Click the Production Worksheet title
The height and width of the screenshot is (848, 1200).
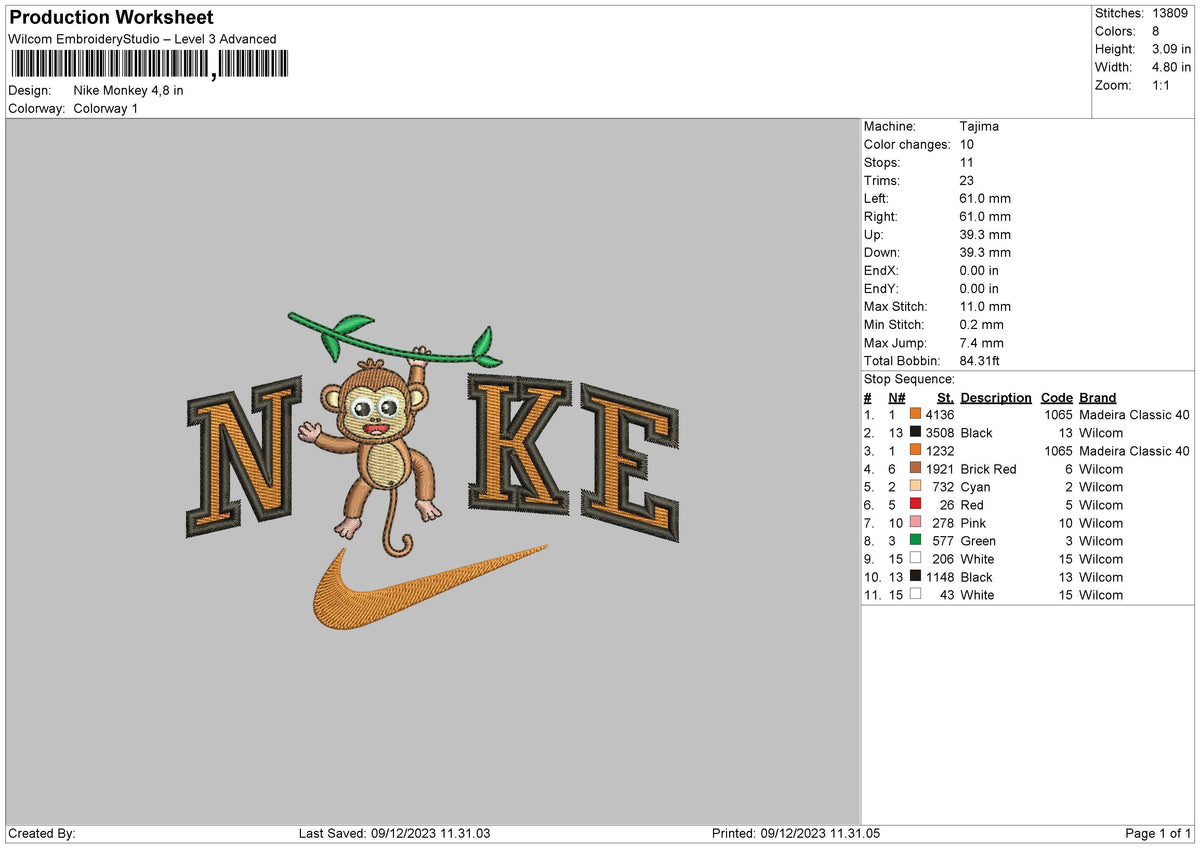pyautogui.click(x=110, y=18)
